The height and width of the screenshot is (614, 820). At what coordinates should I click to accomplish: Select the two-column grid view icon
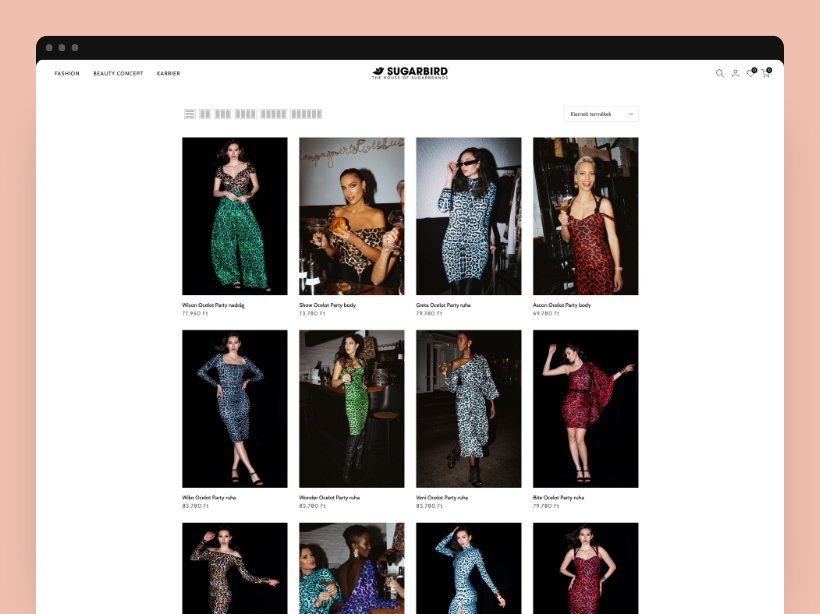pos(205,114)
